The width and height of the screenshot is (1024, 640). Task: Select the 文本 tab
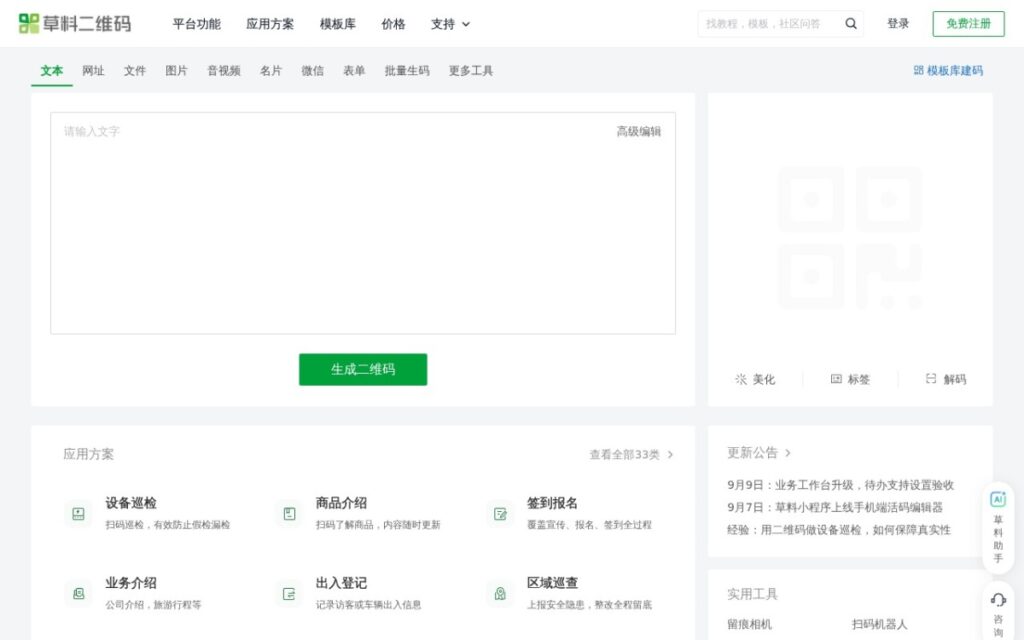point(52,71)
